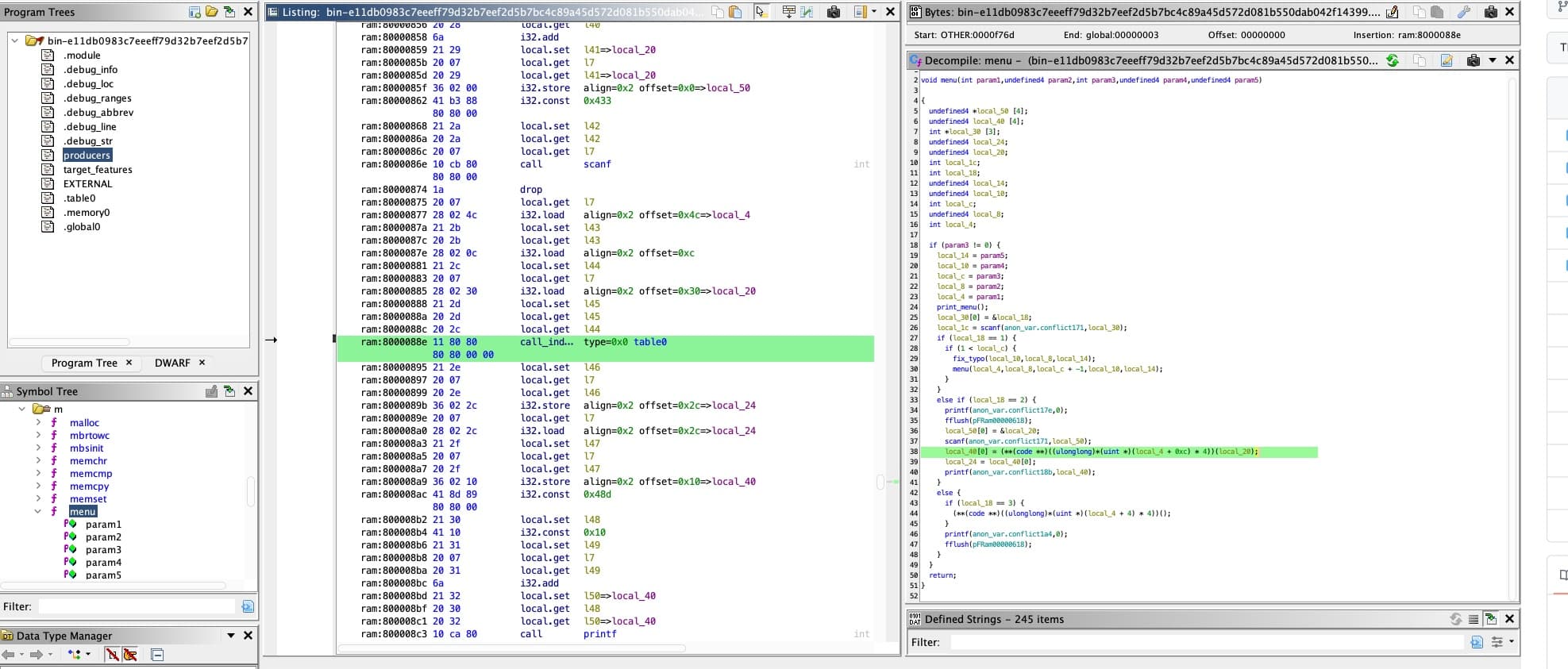Select the Program Tree tab
This screenshot has width=1568, height=669.
84,363
